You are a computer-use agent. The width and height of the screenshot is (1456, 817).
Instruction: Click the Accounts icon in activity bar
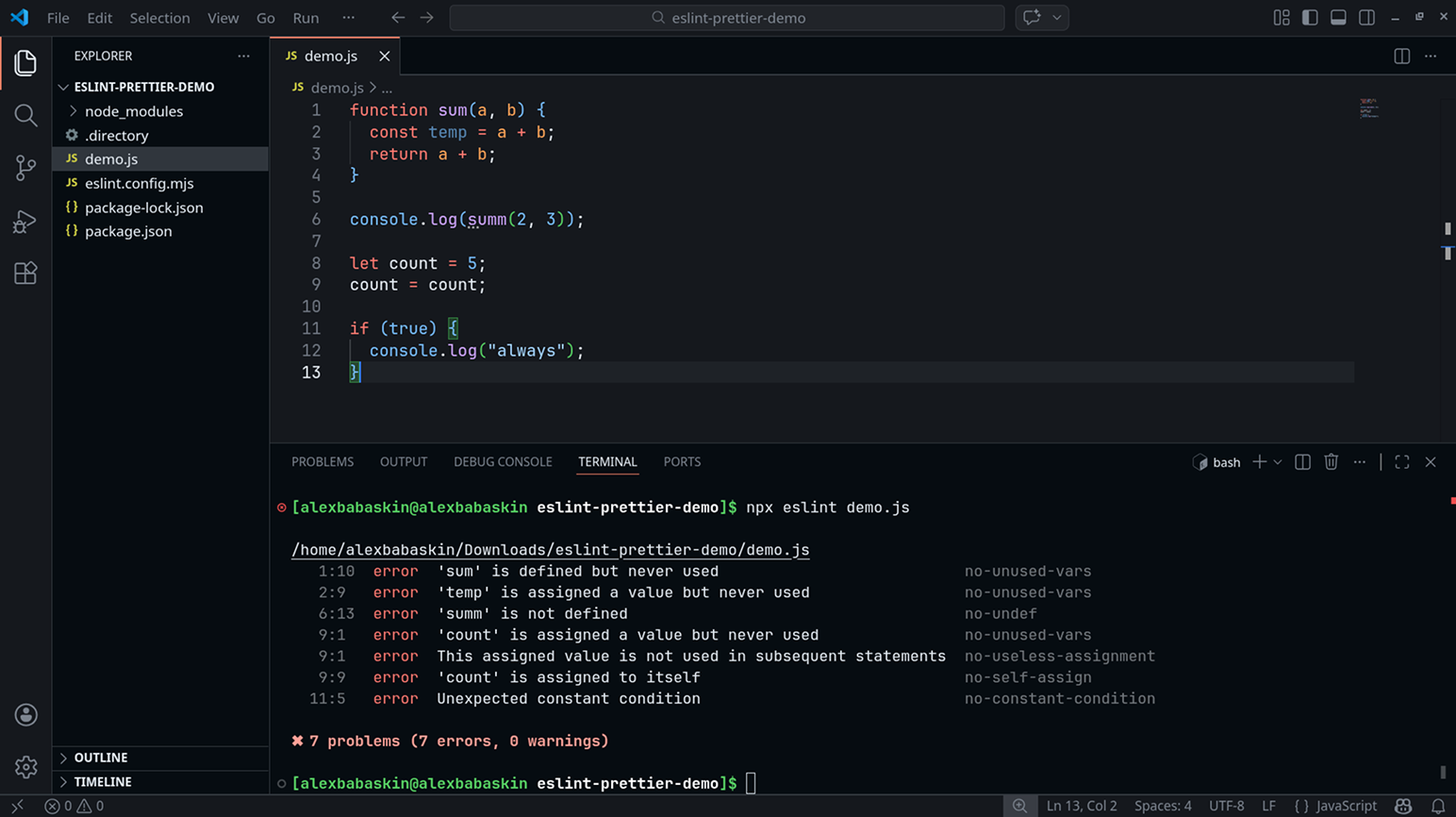click(25, 715)
